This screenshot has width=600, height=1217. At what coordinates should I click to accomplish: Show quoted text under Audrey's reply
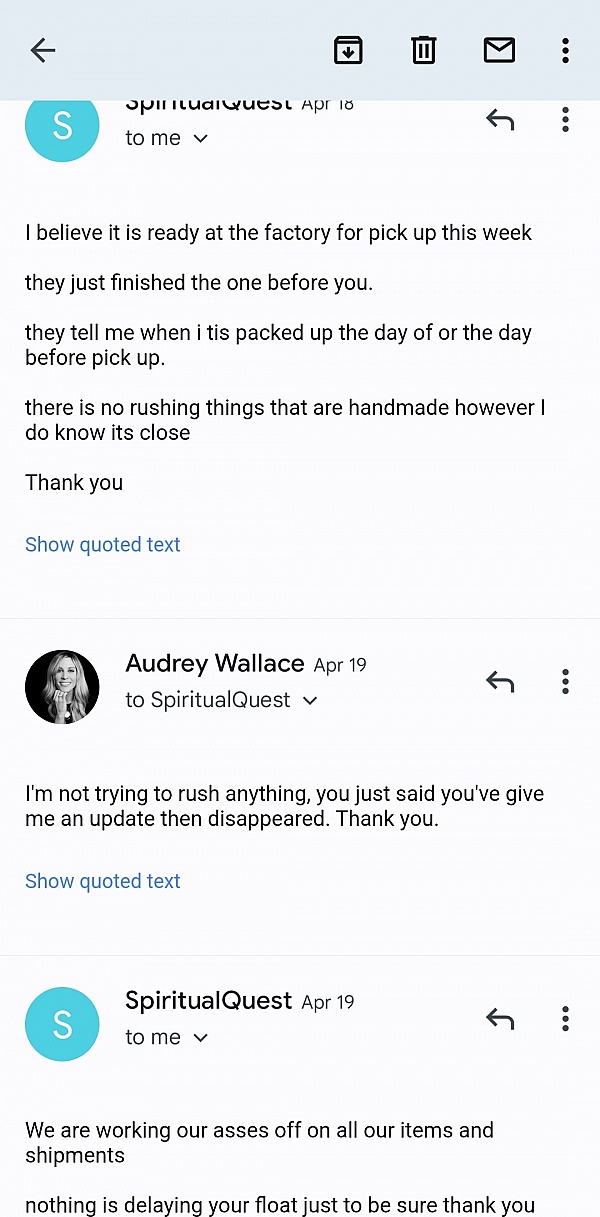pyautogui.click(x=103, y=881)
